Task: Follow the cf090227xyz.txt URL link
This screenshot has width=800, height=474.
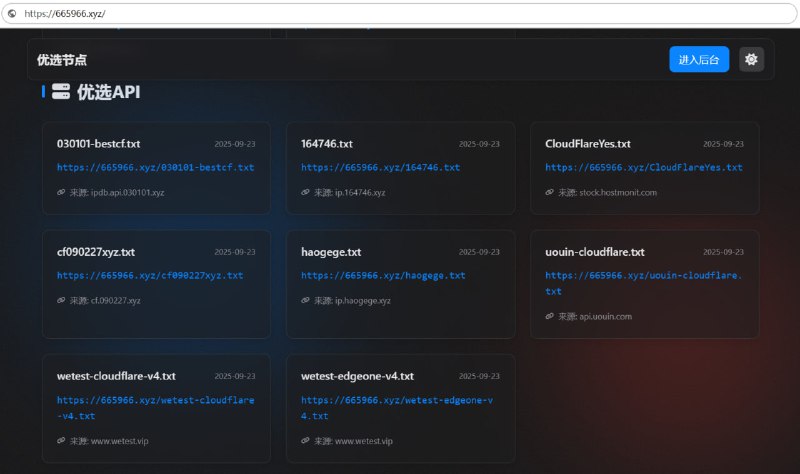Action: tap(150, 275)
